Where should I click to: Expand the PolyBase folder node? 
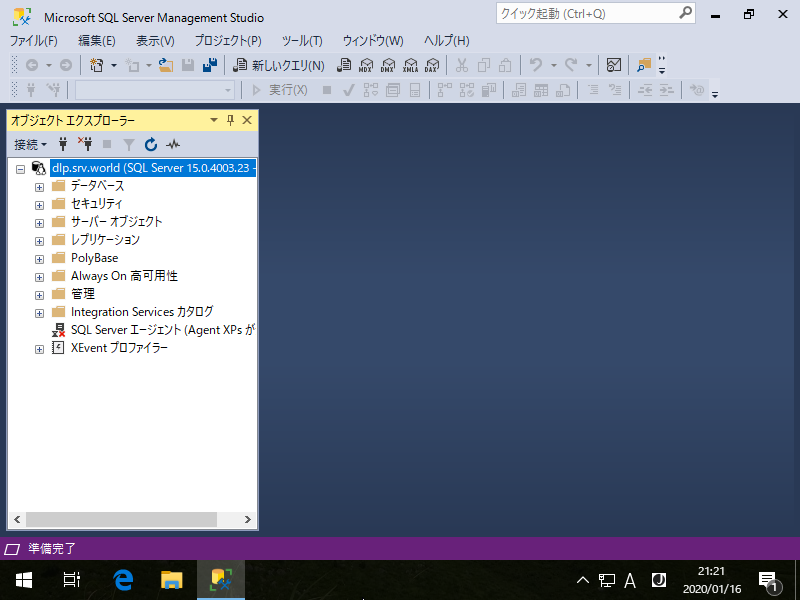[x=39, y=259]
